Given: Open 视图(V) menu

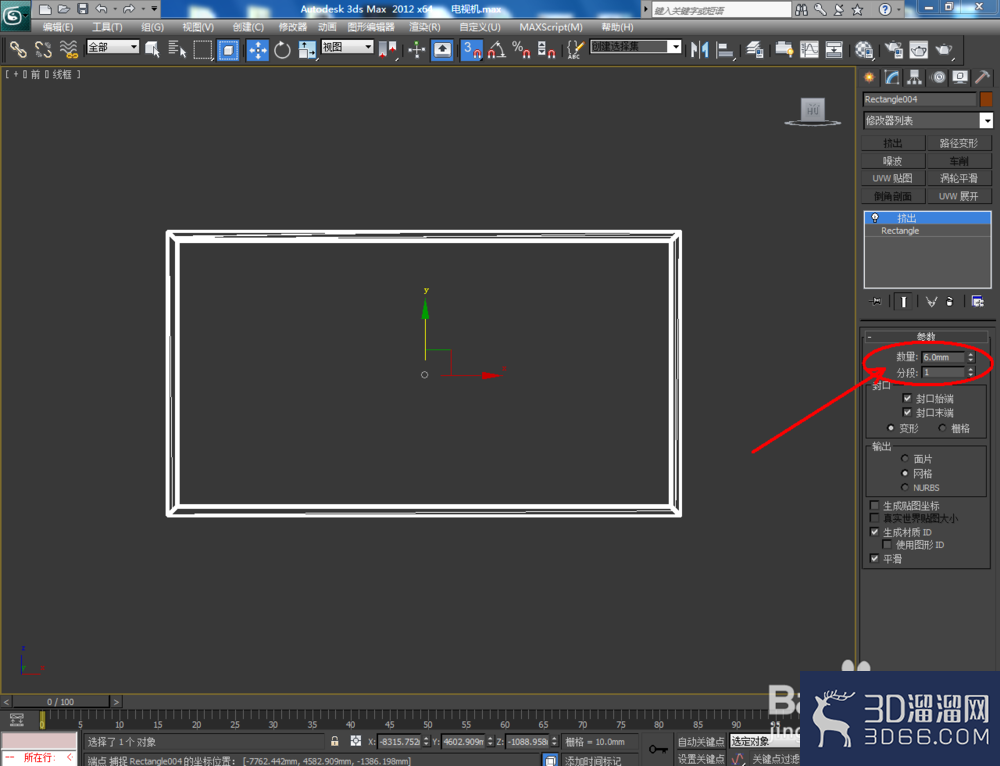Looking at the screenshot, I should click(198, 27).
